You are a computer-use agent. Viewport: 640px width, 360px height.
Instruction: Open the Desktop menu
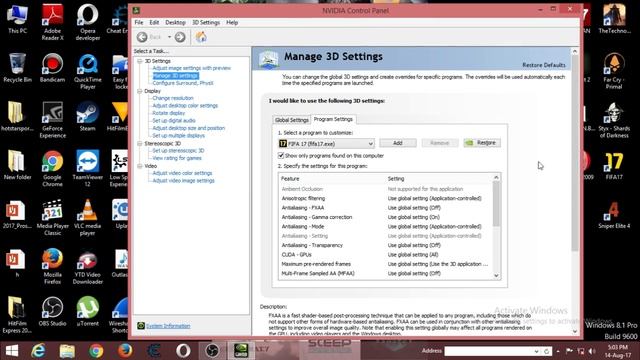[176, 22]
